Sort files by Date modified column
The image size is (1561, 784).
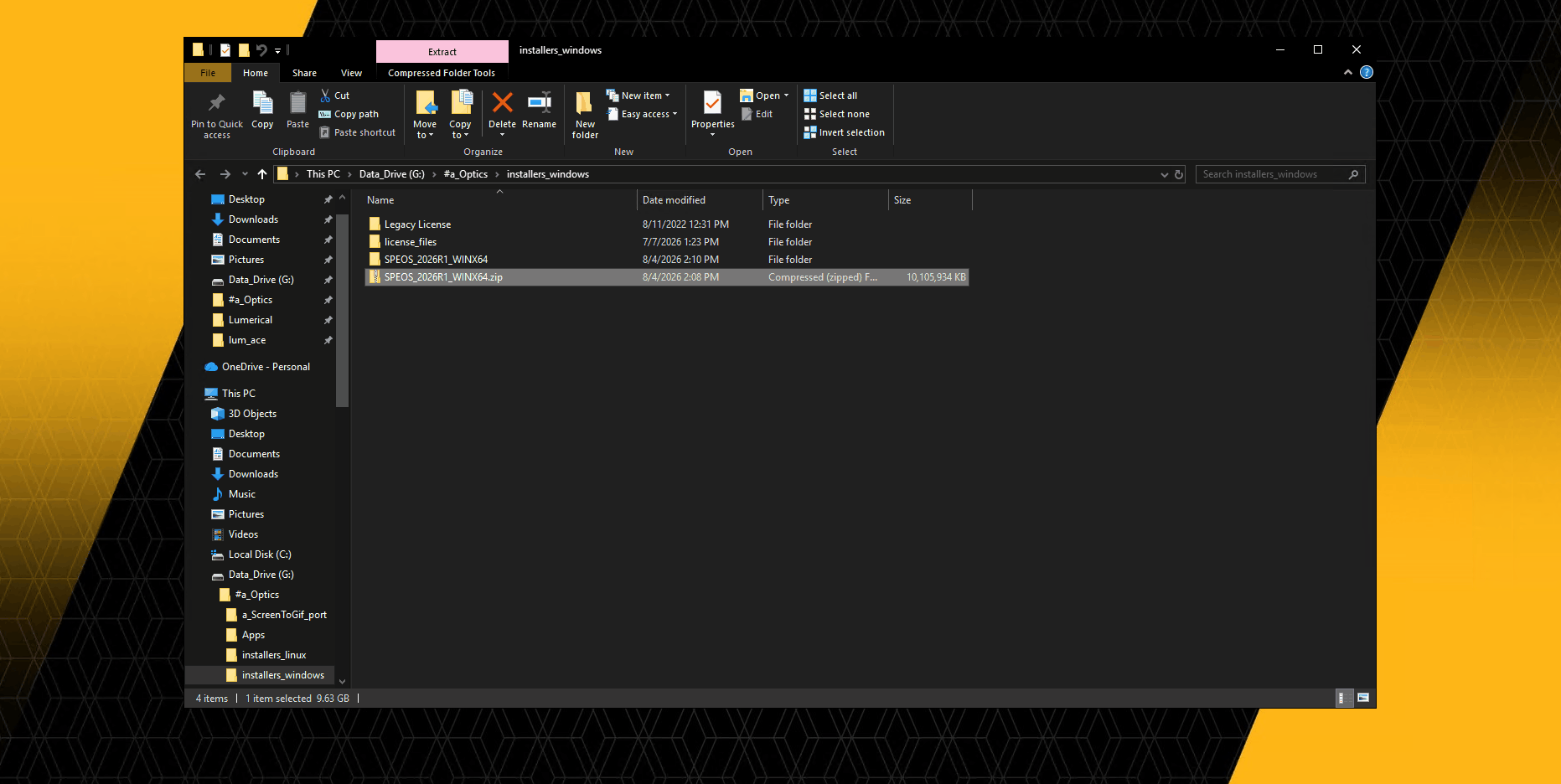tap(700, 200)
